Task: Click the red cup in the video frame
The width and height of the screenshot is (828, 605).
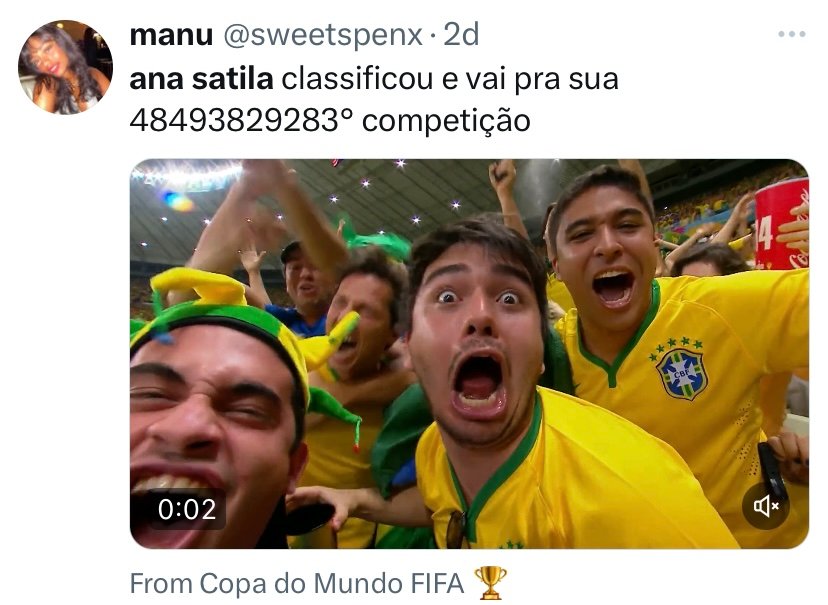Action: click(x=780, y=223)
